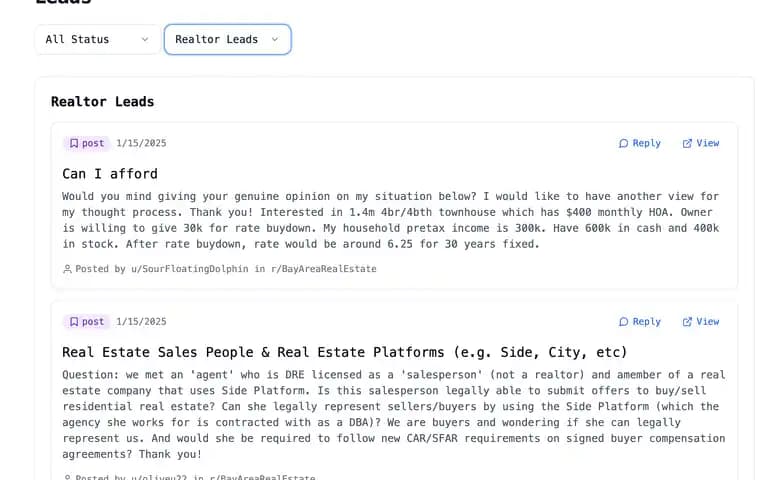Viewport: 768px width, 480px height.
Task: Click the Realtor Leads section heading
Action: pos(102,101)
